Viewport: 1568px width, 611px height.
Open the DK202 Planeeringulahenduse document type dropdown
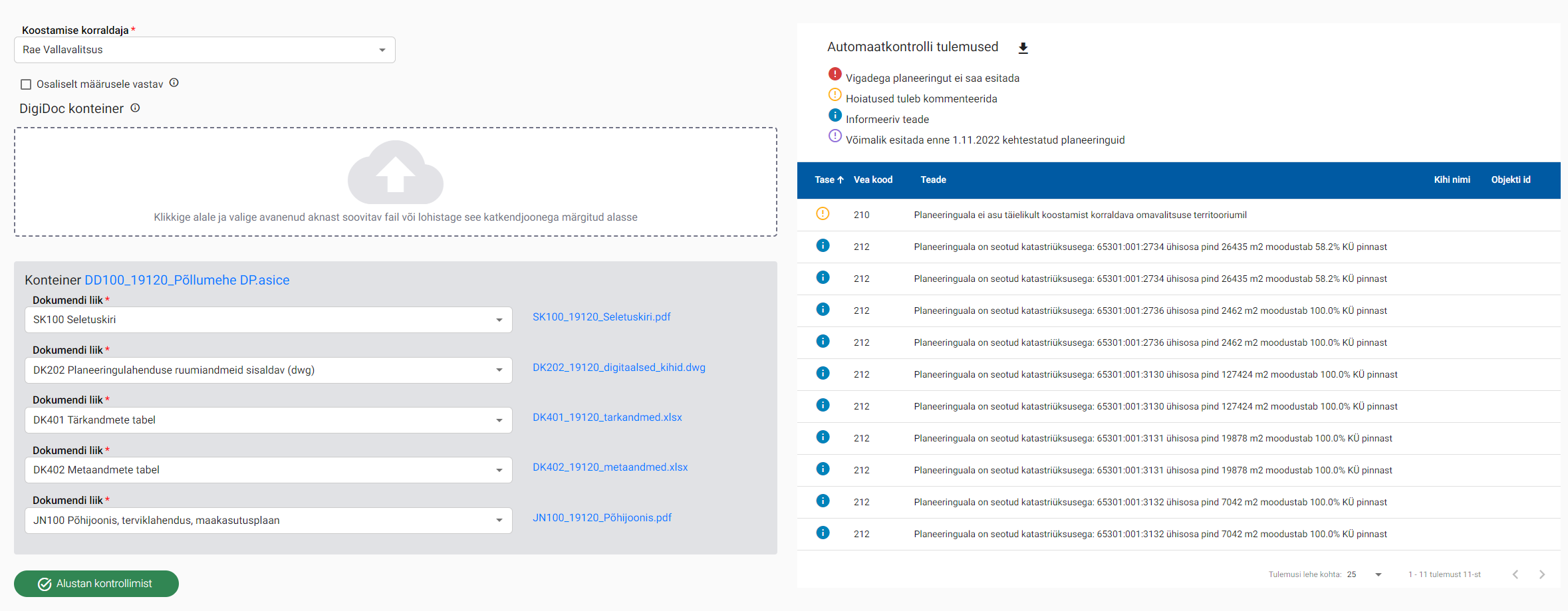coord(269,370)
